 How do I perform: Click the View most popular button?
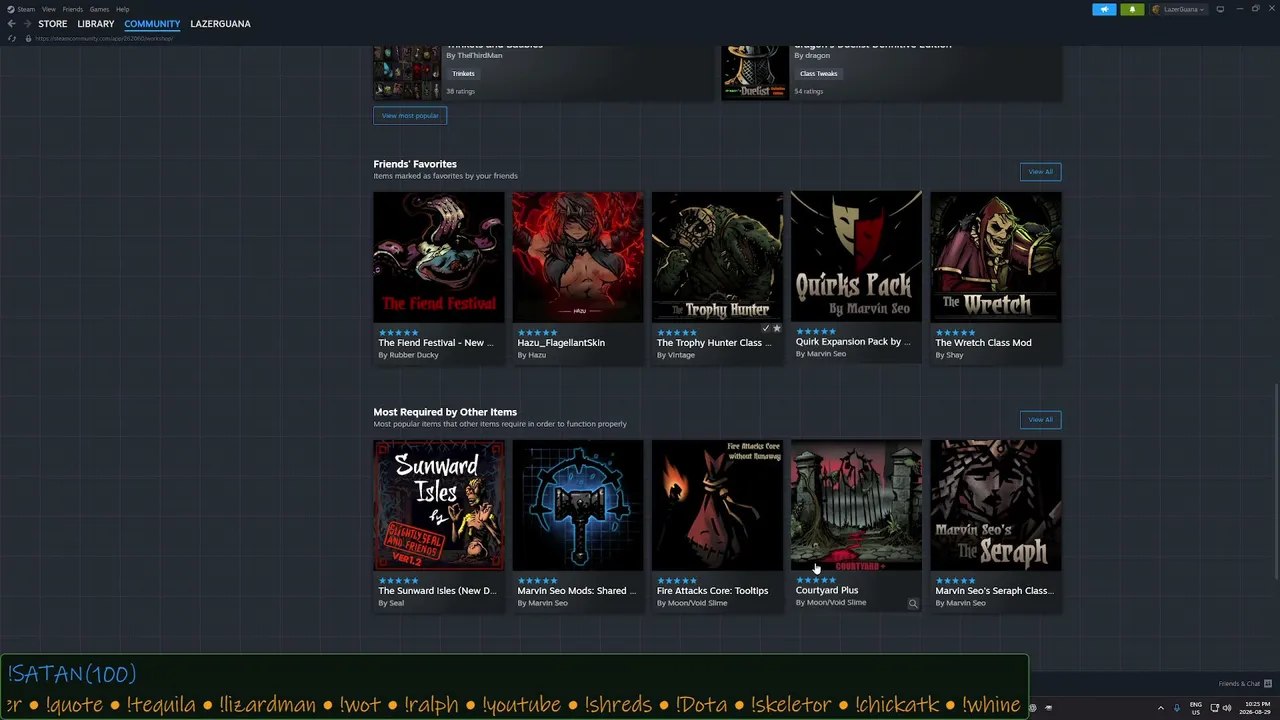[410, 116]
